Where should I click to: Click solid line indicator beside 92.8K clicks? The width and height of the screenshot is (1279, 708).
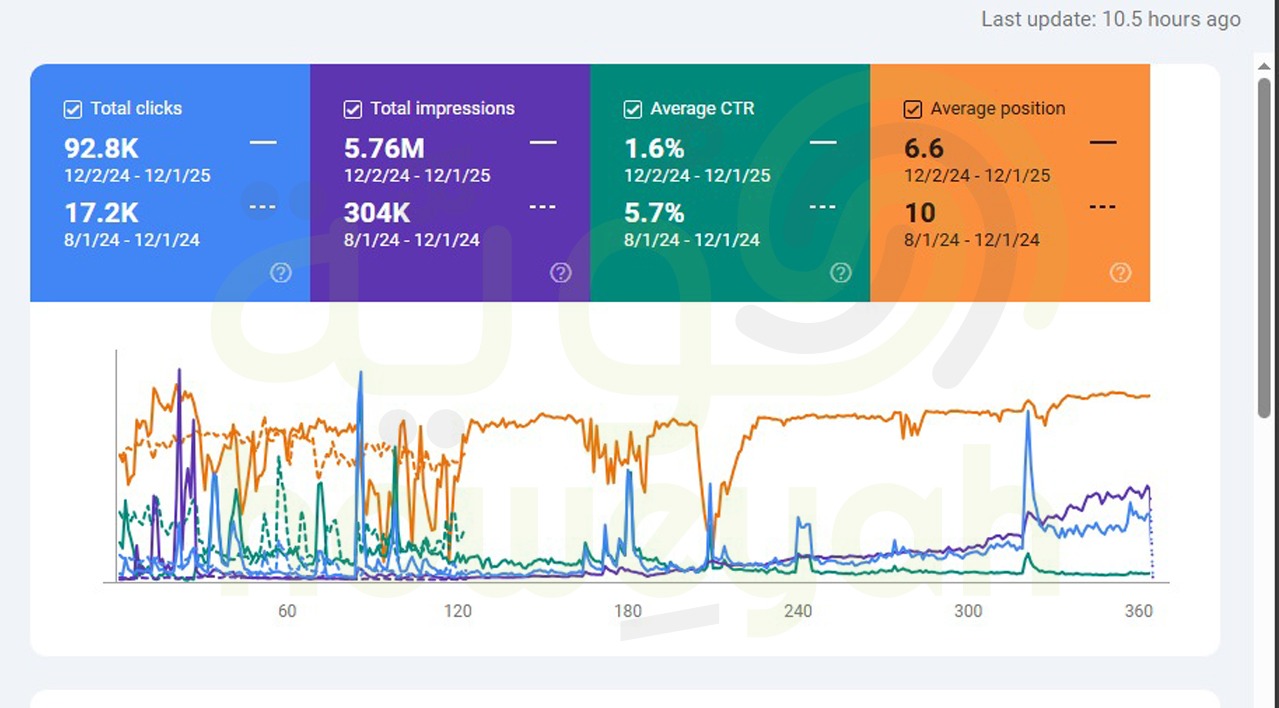click(263, 143)
